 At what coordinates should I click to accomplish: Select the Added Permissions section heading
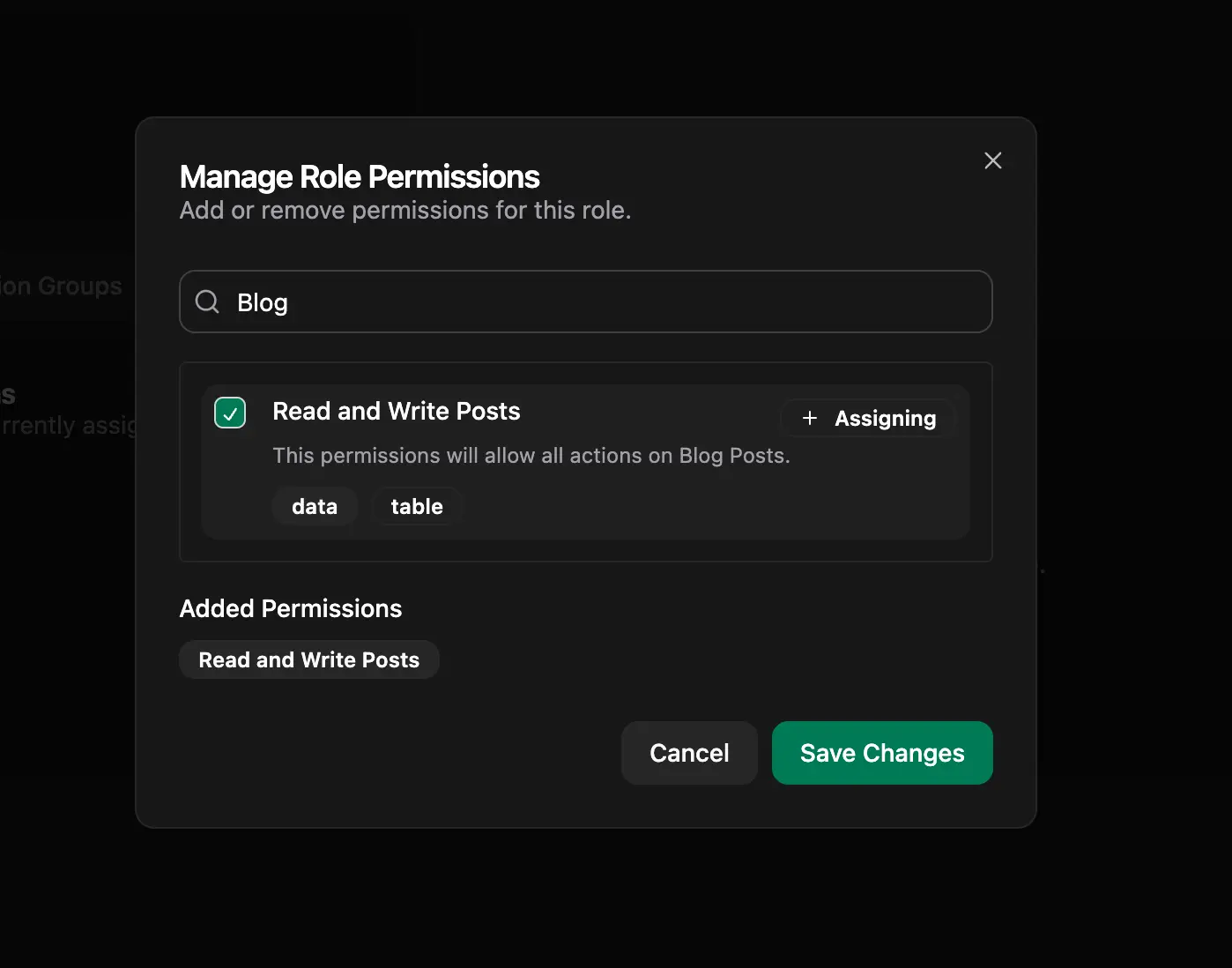[291, 608]
